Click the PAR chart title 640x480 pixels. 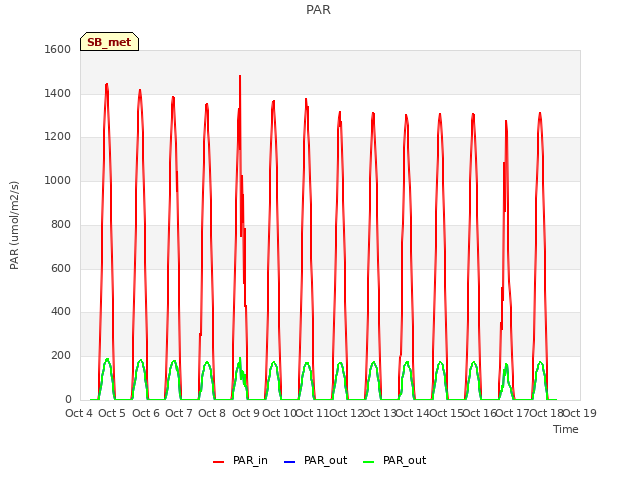[318, 10]
